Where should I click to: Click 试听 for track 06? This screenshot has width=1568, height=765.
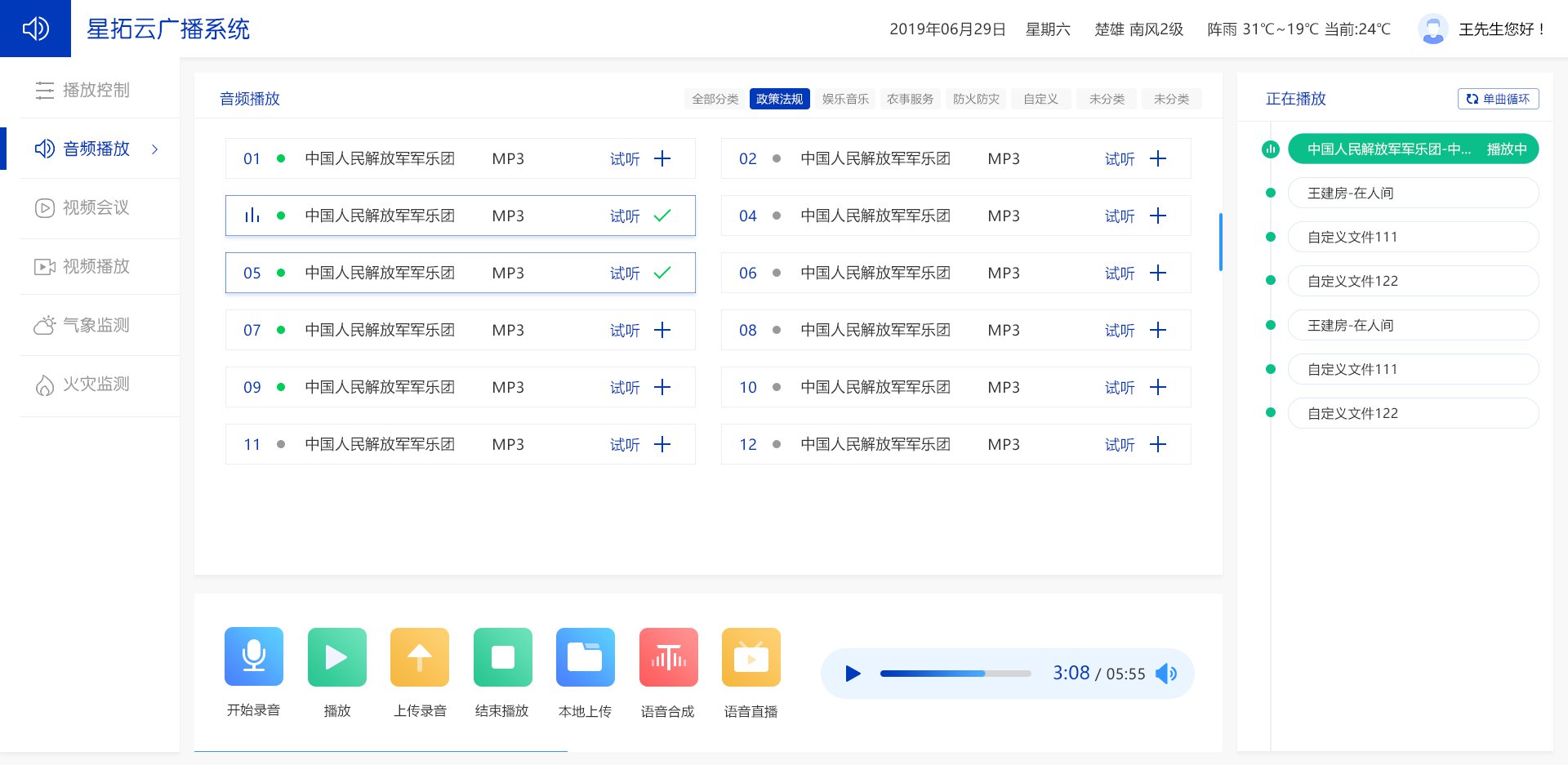point(1120,274)
